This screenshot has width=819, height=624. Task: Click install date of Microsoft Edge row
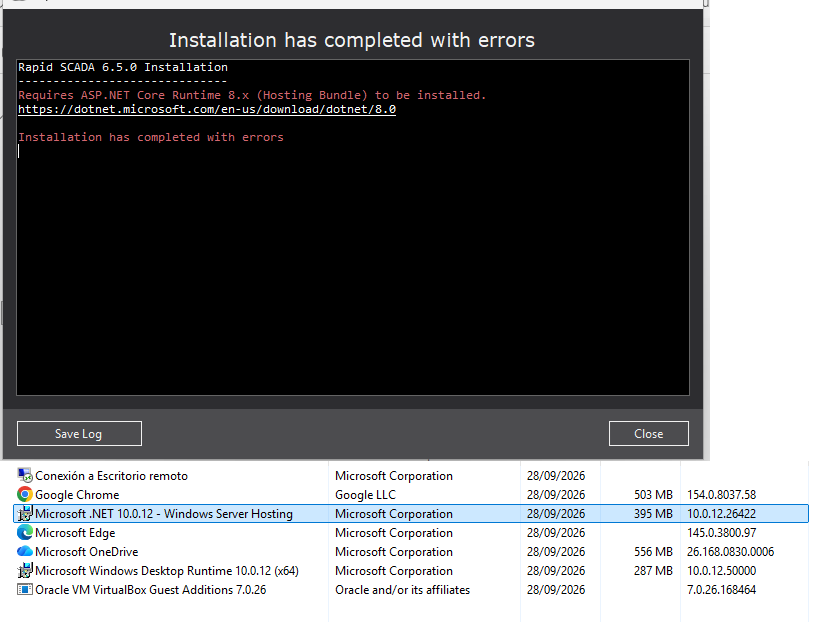tap(556, 533)
